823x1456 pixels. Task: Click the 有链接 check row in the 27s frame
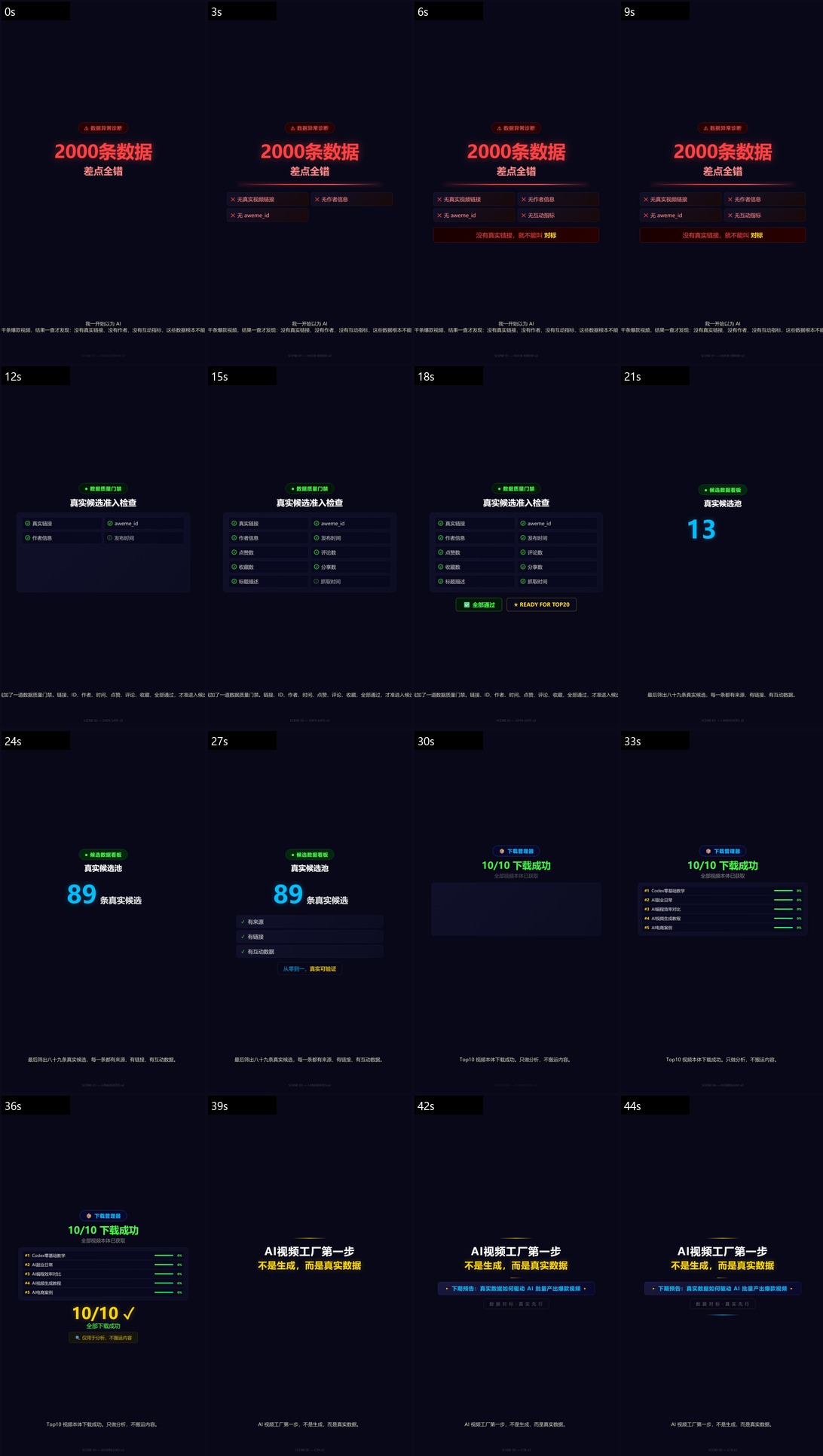click(x=310, y=937)
